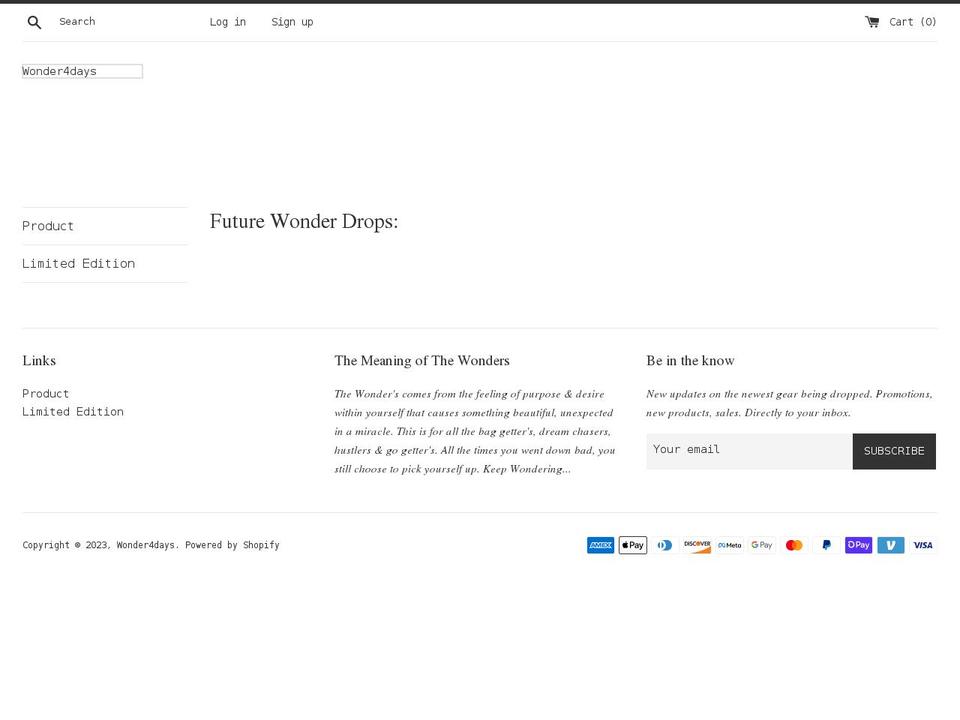960x720 pixels.
Task: Click the search magnifier icon
Action: click(34, 21)
